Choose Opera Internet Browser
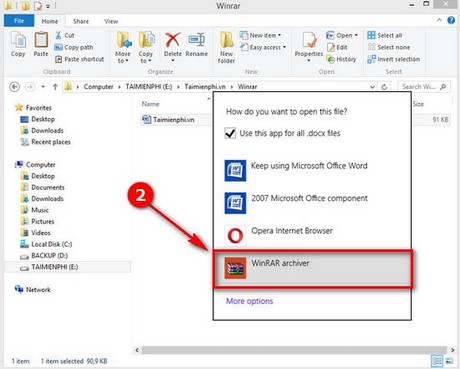This screenshot has width=460, height=369. 312,235
